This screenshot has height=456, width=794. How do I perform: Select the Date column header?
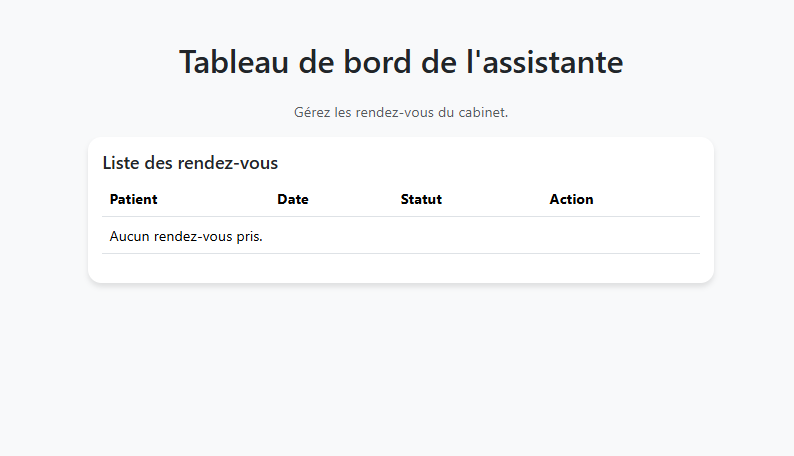point(292,199)
